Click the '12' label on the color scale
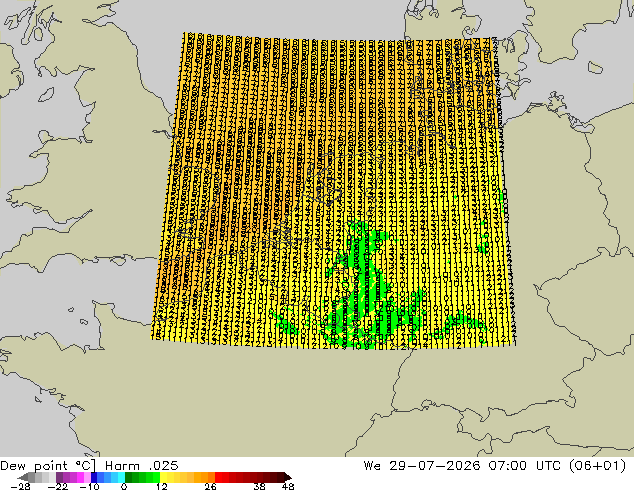The image size is (634, 490). pyautogui.click(x=161, y=486)
